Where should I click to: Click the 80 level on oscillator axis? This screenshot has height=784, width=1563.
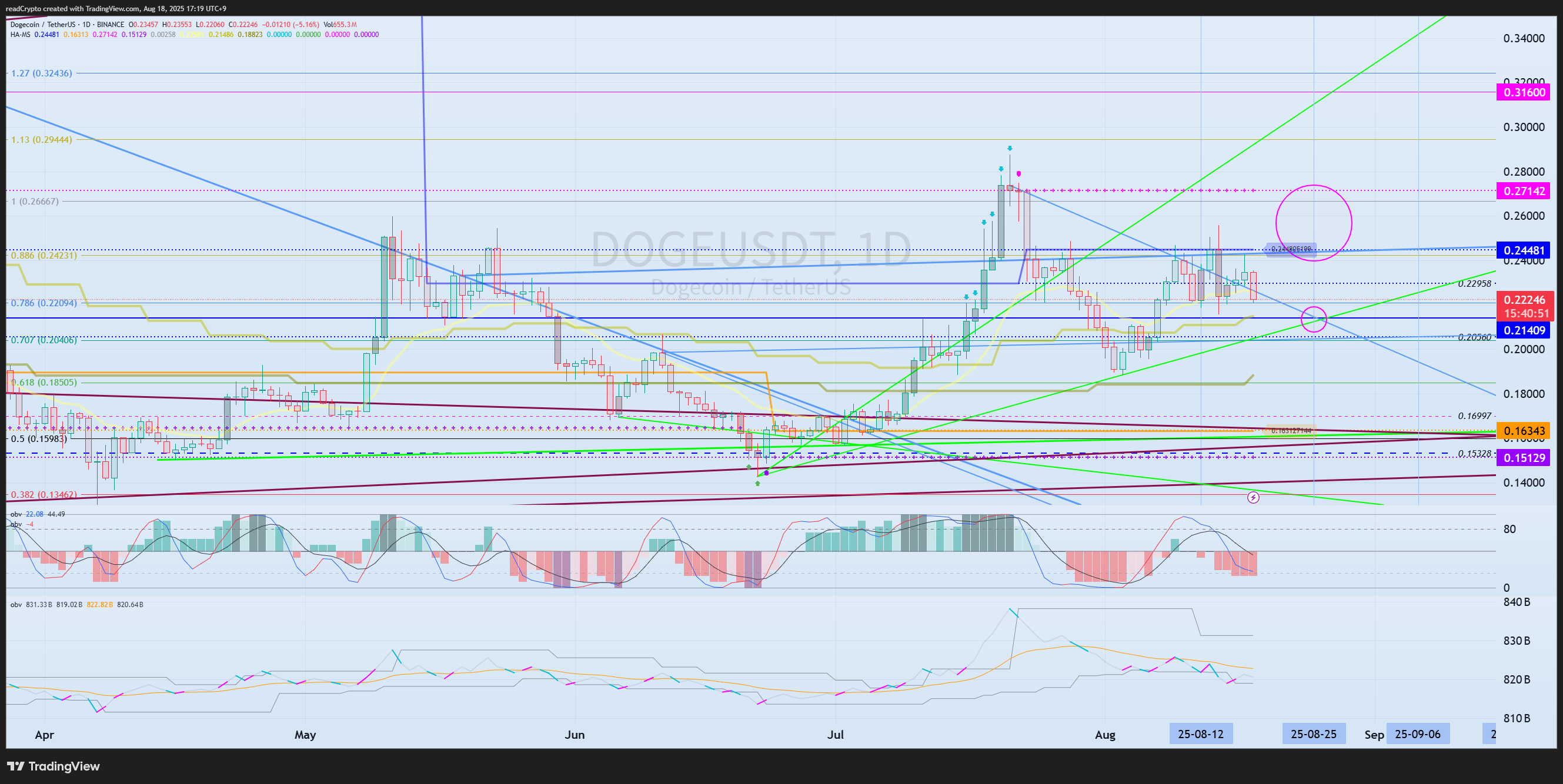tap(1509, 530)
